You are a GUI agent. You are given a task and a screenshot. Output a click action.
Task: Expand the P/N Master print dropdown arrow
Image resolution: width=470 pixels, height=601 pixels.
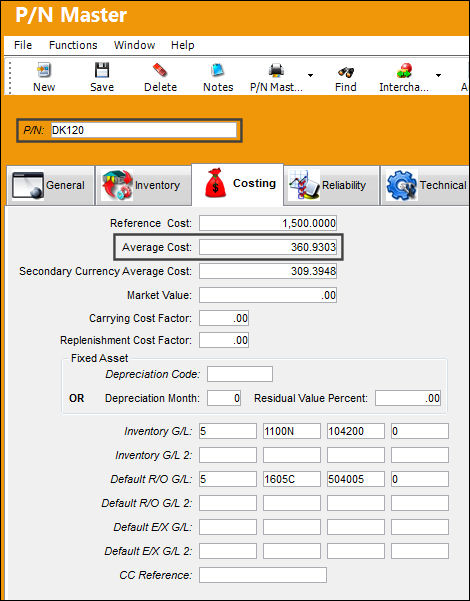(x=310, y=75)
